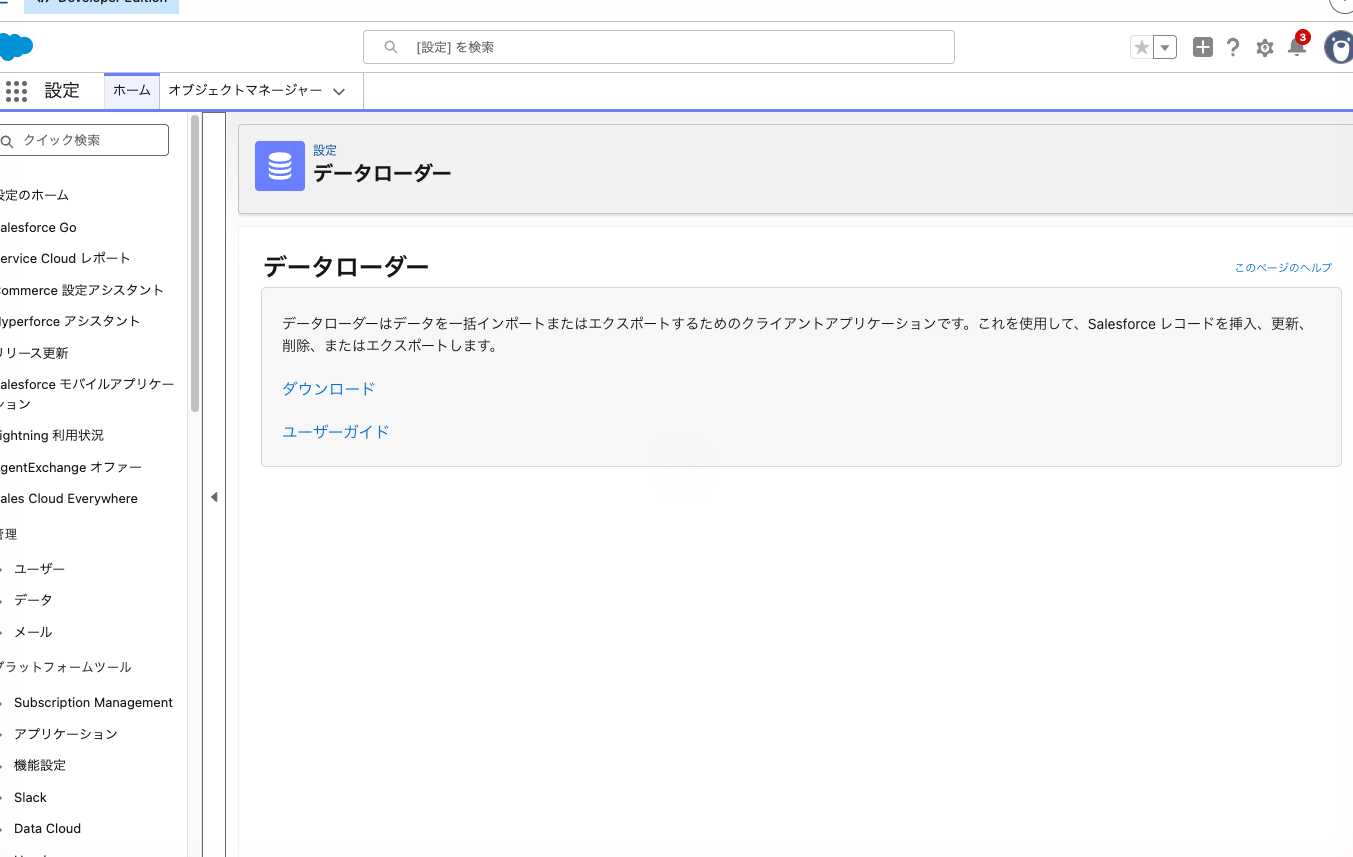The height and width of the screenshot is (857, 1353).
Task: Open the favorites list dropdown arrow
Action: (x=1165, y=47)
